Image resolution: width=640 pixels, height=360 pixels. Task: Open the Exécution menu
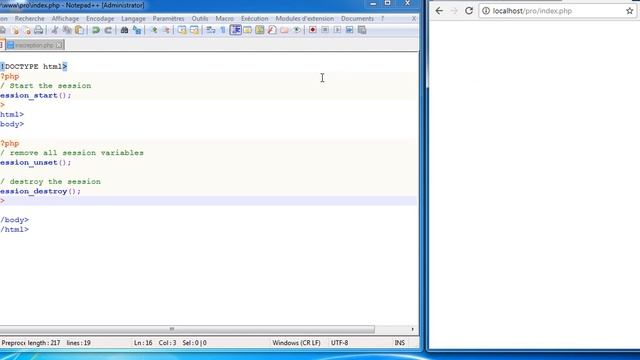coord(255,19)
